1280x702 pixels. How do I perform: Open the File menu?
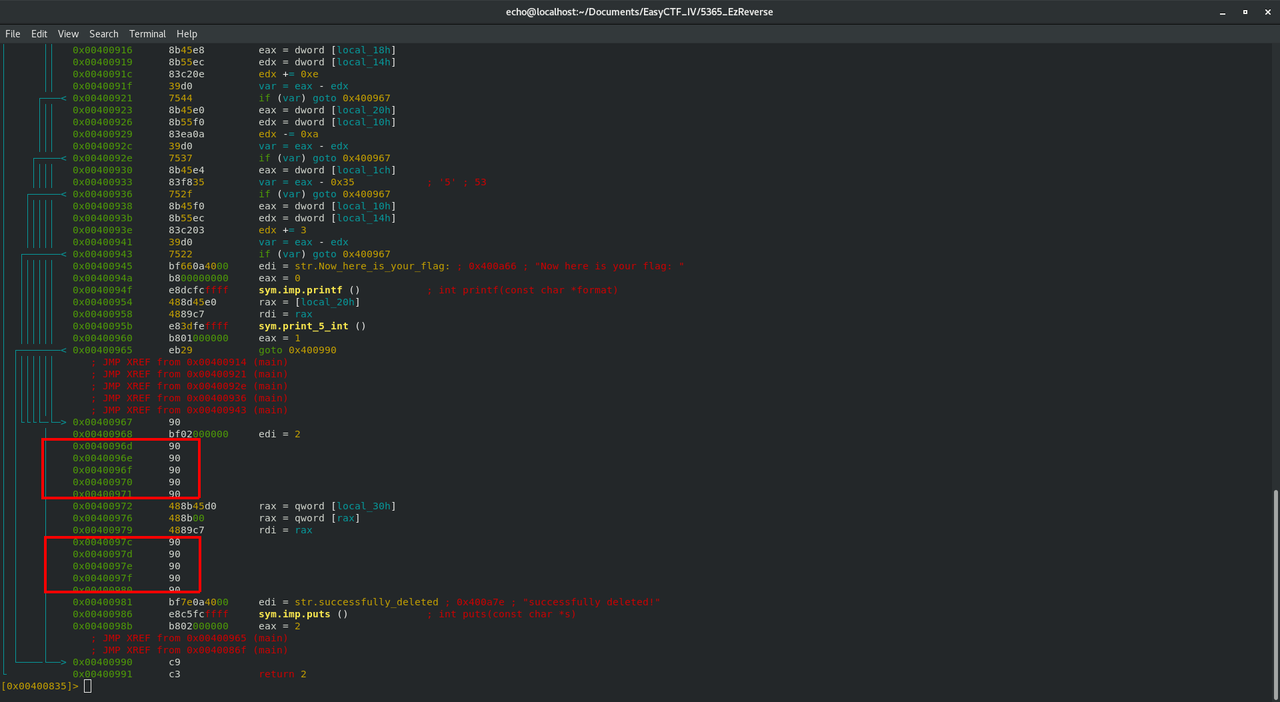point(13,34)
